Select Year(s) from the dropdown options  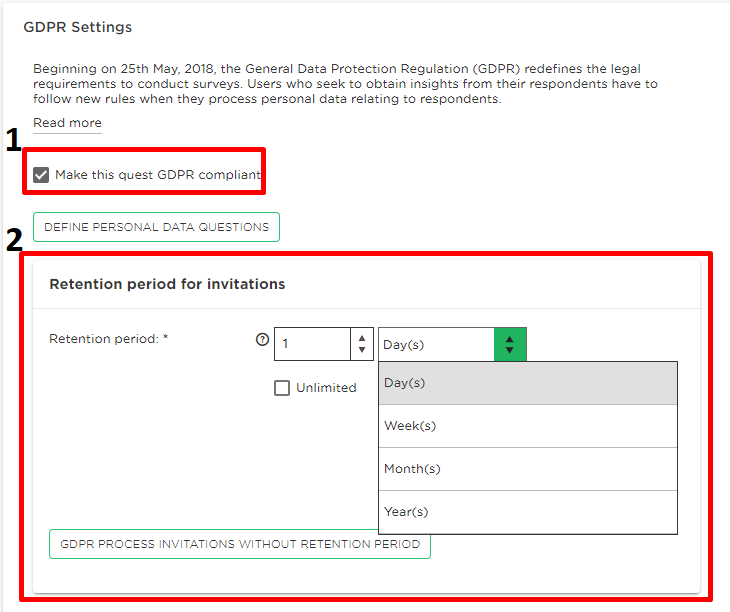[x=528, y=512]
